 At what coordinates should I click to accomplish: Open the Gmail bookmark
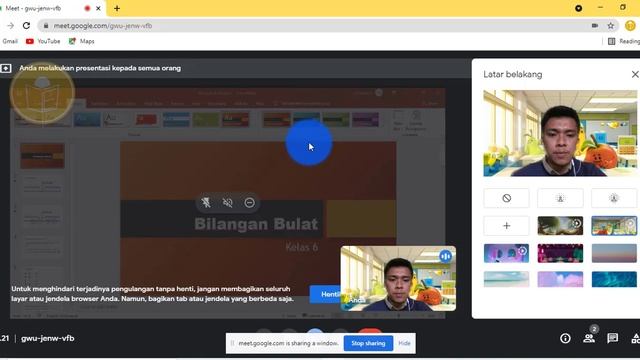click(10, 41)
